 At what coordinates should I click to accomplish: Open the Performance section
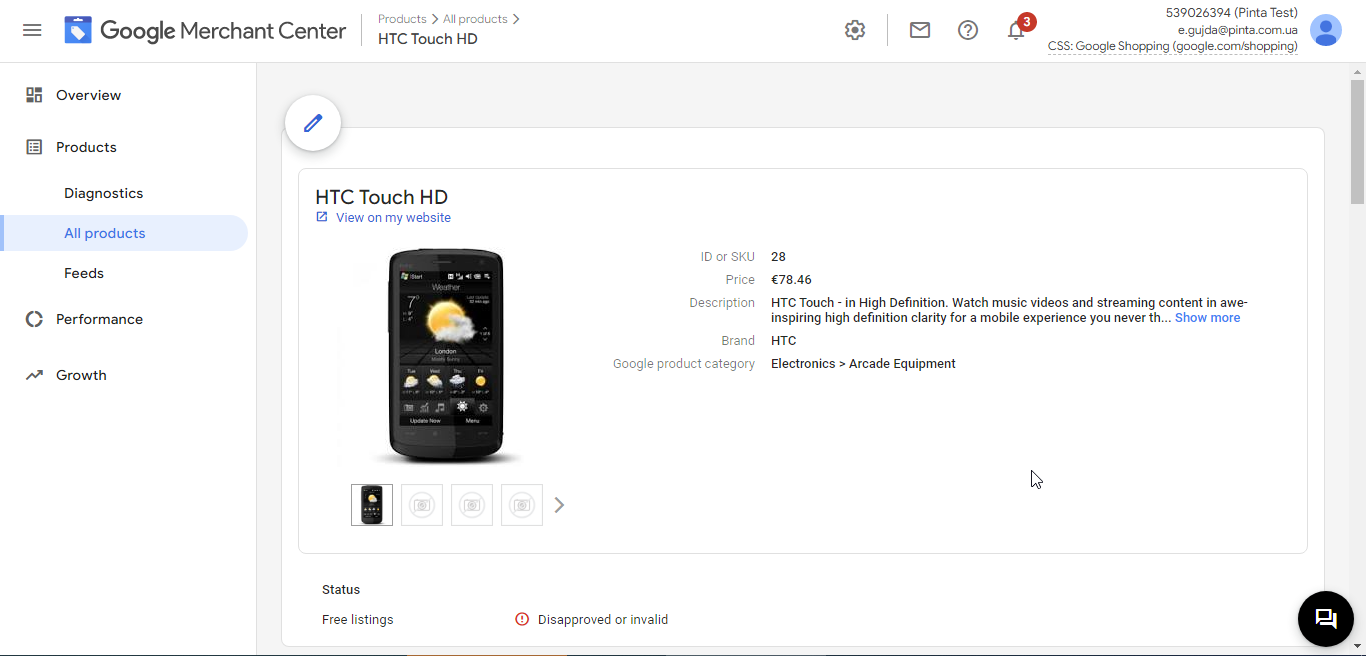(99, 319)
